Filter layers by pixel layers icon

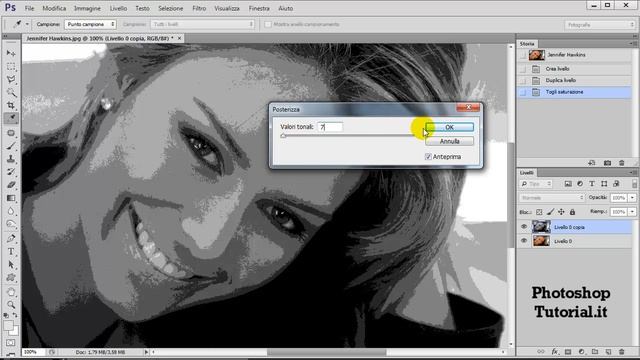coord(568,184)
